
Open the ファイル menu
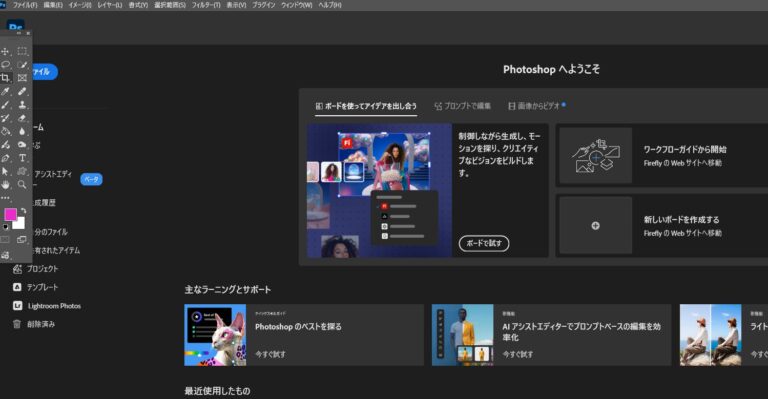click(x=24, y=5)
